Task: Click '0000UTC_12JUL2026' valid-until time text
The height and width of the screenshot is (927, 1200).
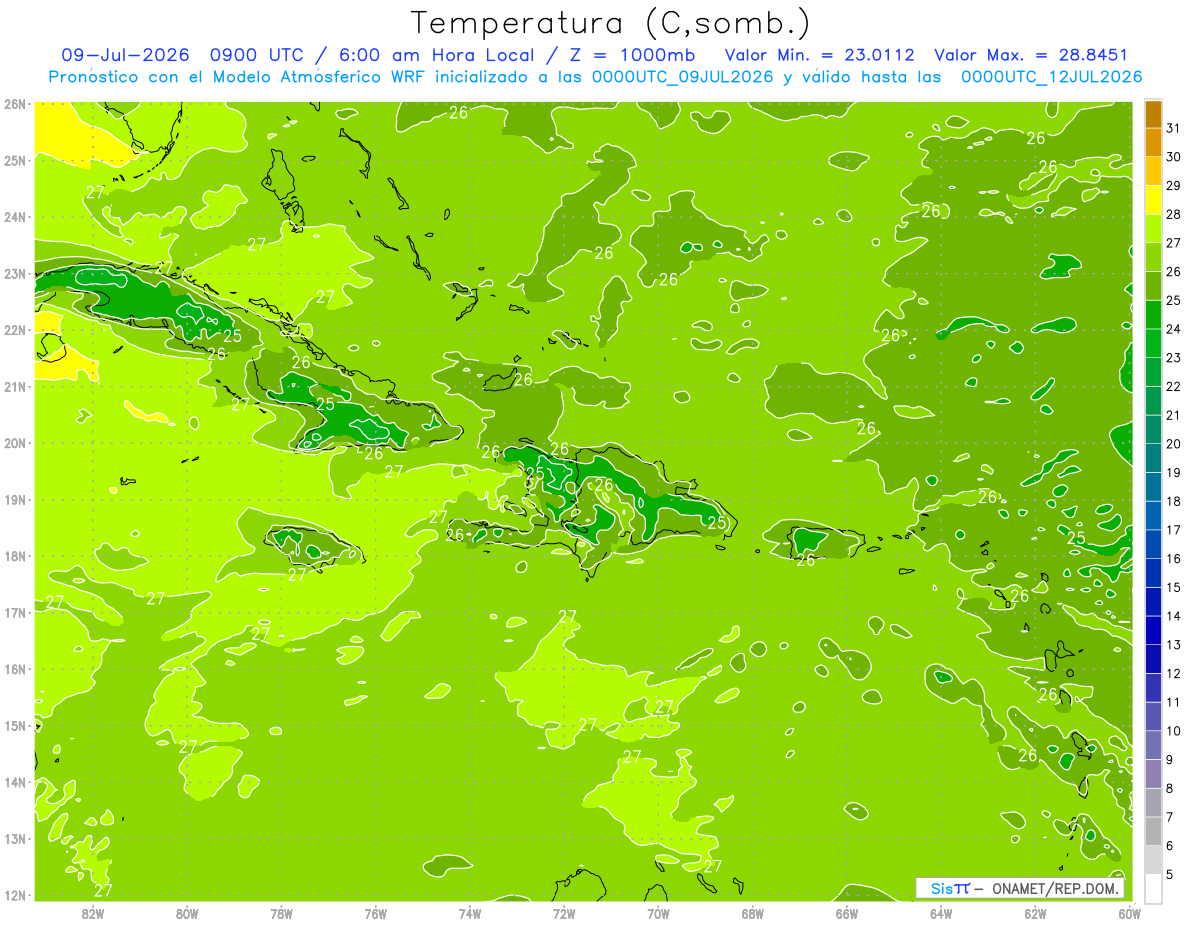Action: (1051, 77)
